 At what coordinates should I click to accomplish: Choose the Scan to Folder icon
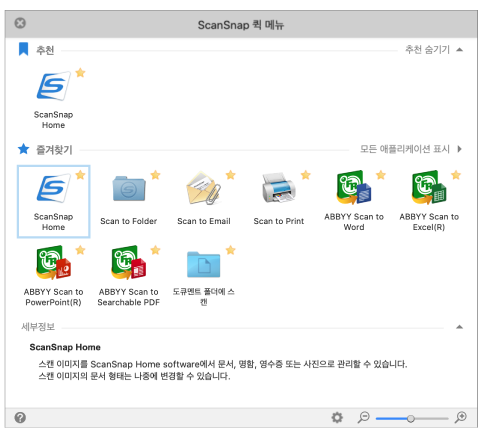tap(129, 188)
